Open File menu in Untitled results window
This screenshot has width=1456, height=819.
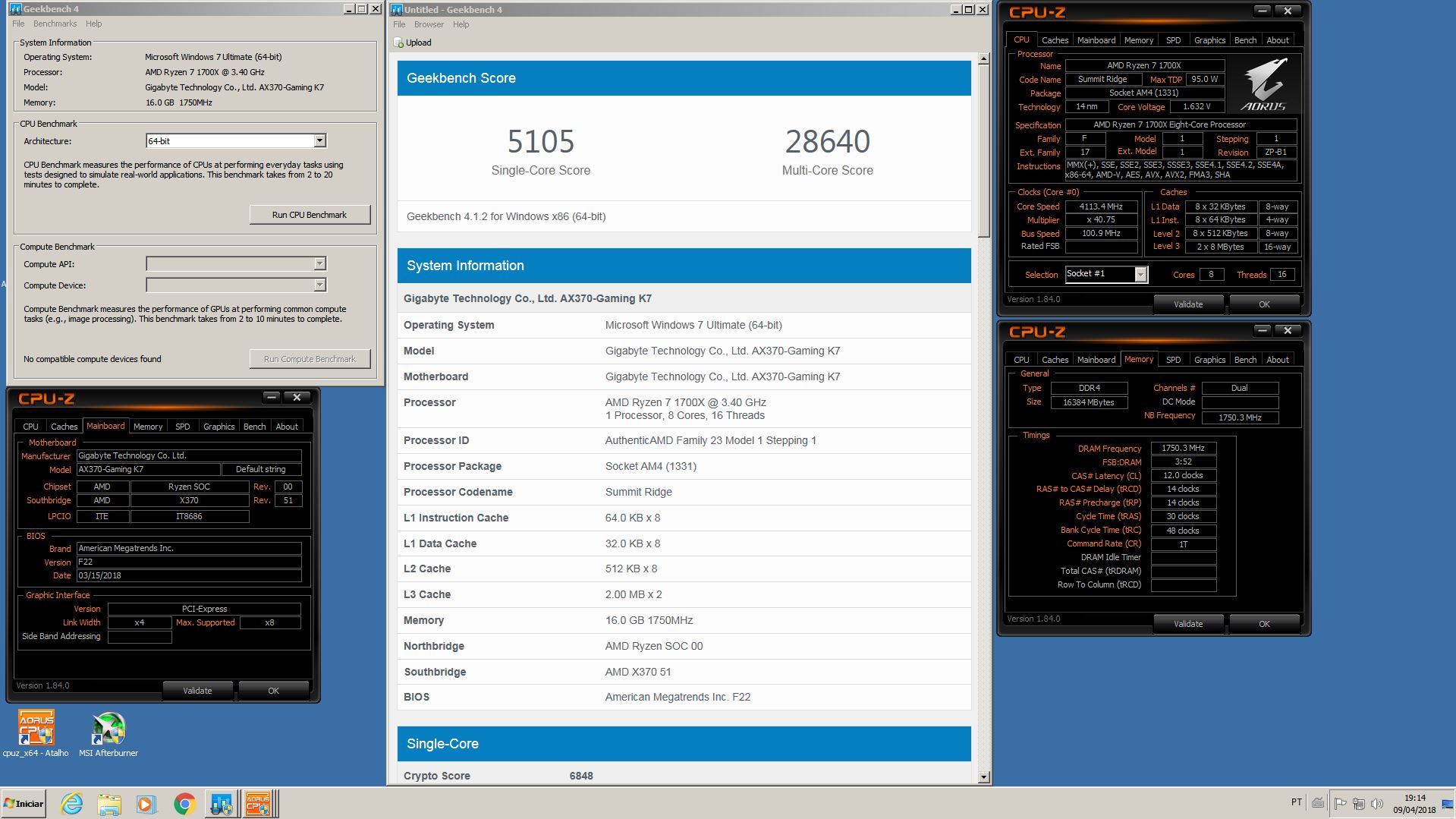pos(399,24)
